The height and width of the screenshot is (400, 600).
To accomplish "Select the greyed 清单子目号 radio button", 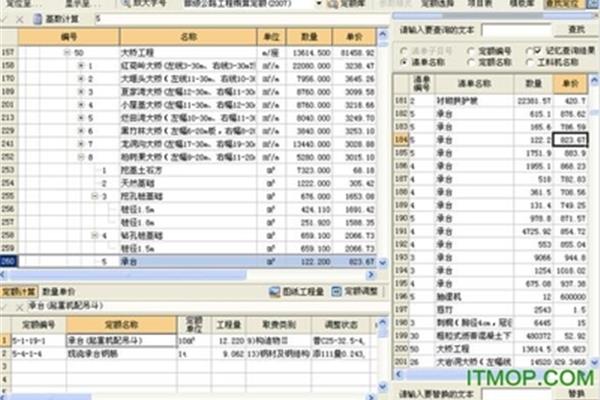I will point(403,51).
